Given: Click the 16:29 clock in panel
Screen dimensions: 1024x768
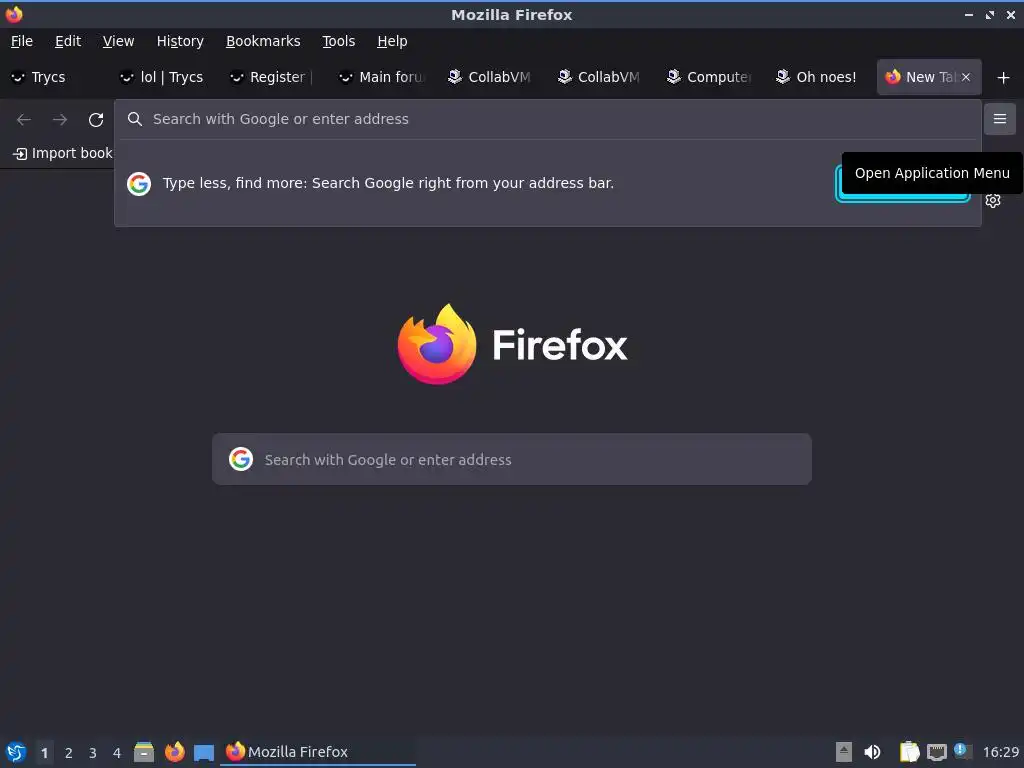Looking at the screenshot, I should 1000,752.
